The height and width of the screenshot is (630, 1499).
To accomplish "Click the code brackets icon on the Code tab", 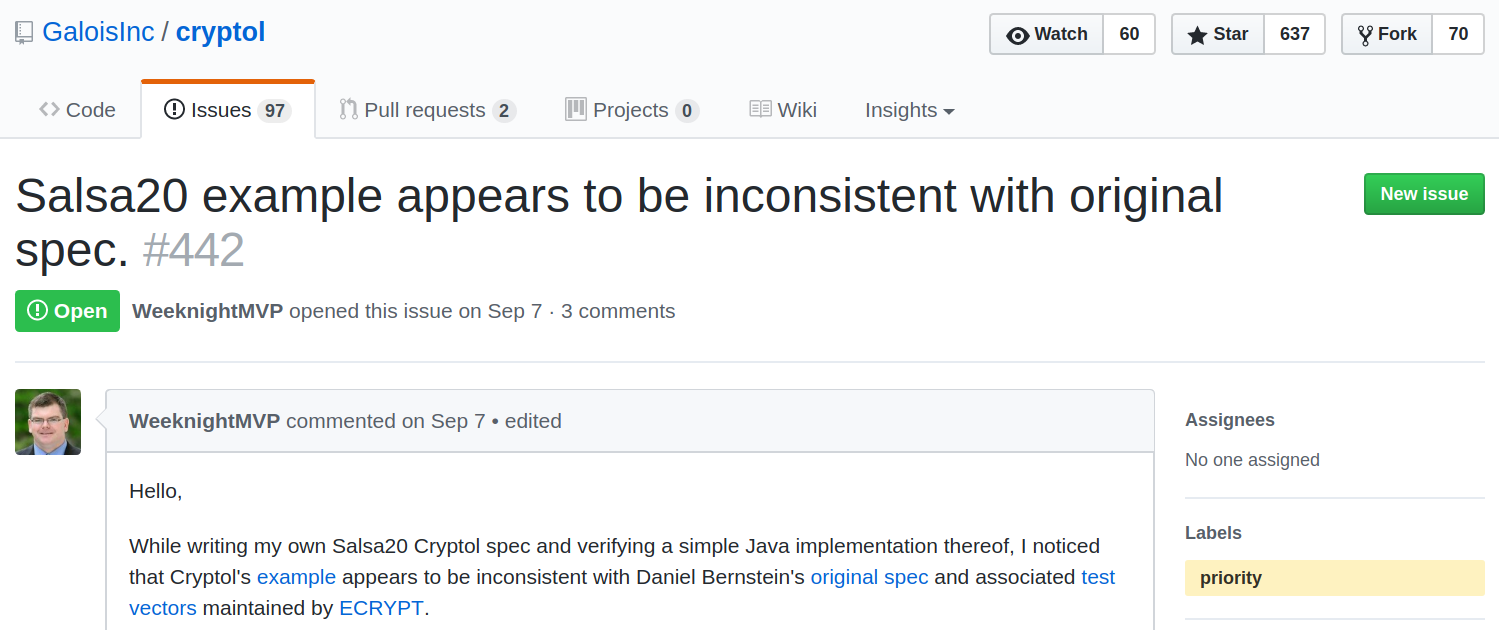I will coord(49,109).
